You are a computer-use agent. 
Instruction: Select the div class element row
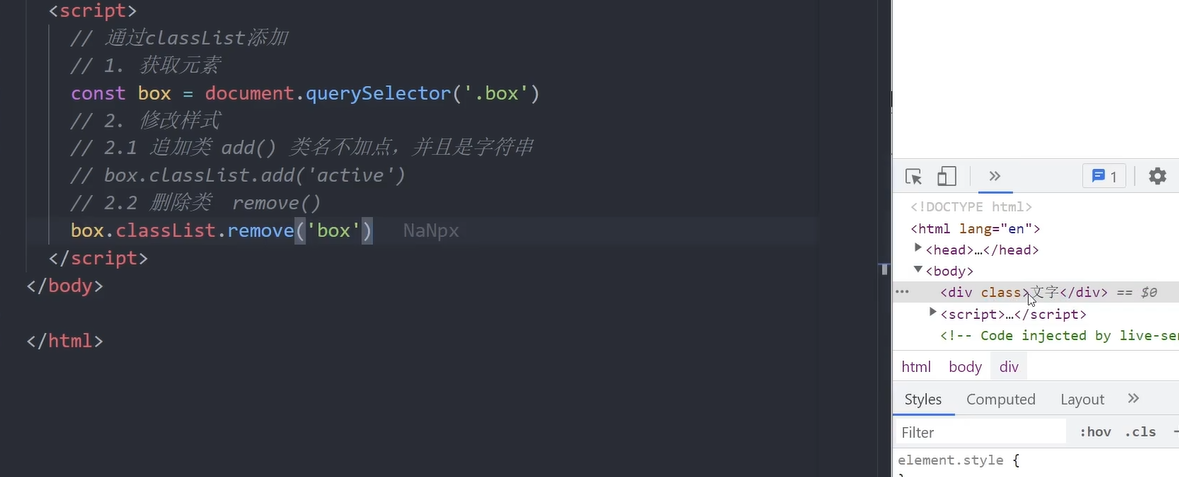(x=1036, y=293)
